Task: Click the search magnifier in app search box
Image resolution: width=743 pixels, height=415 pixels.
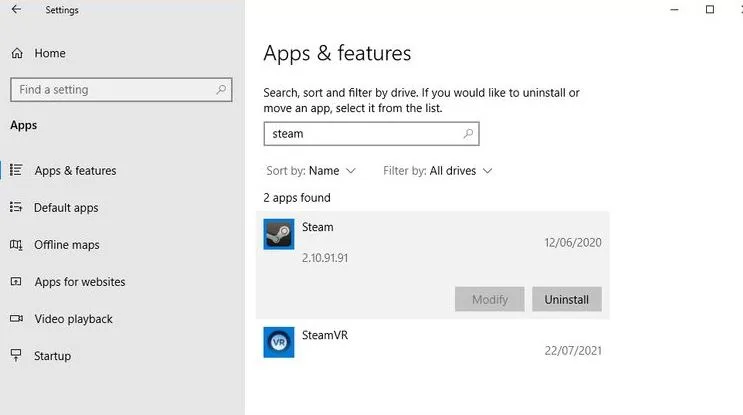Action: [468, 134]
